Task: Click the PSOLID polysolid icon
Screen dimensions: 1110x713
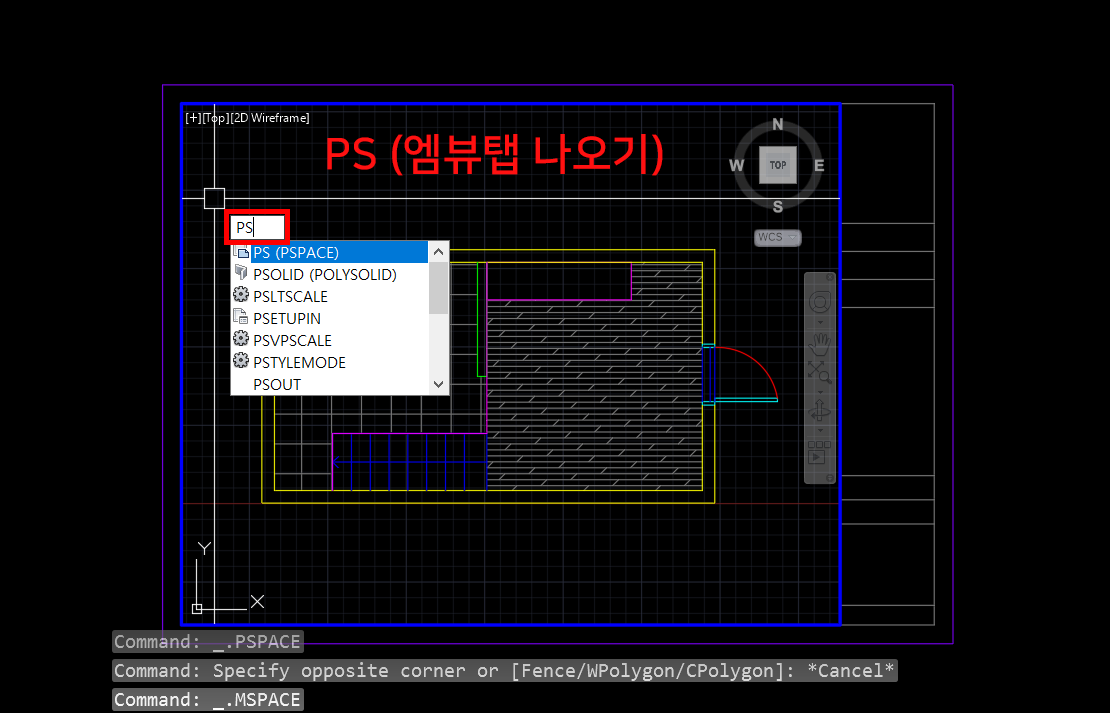Action: tap(241, 273)
